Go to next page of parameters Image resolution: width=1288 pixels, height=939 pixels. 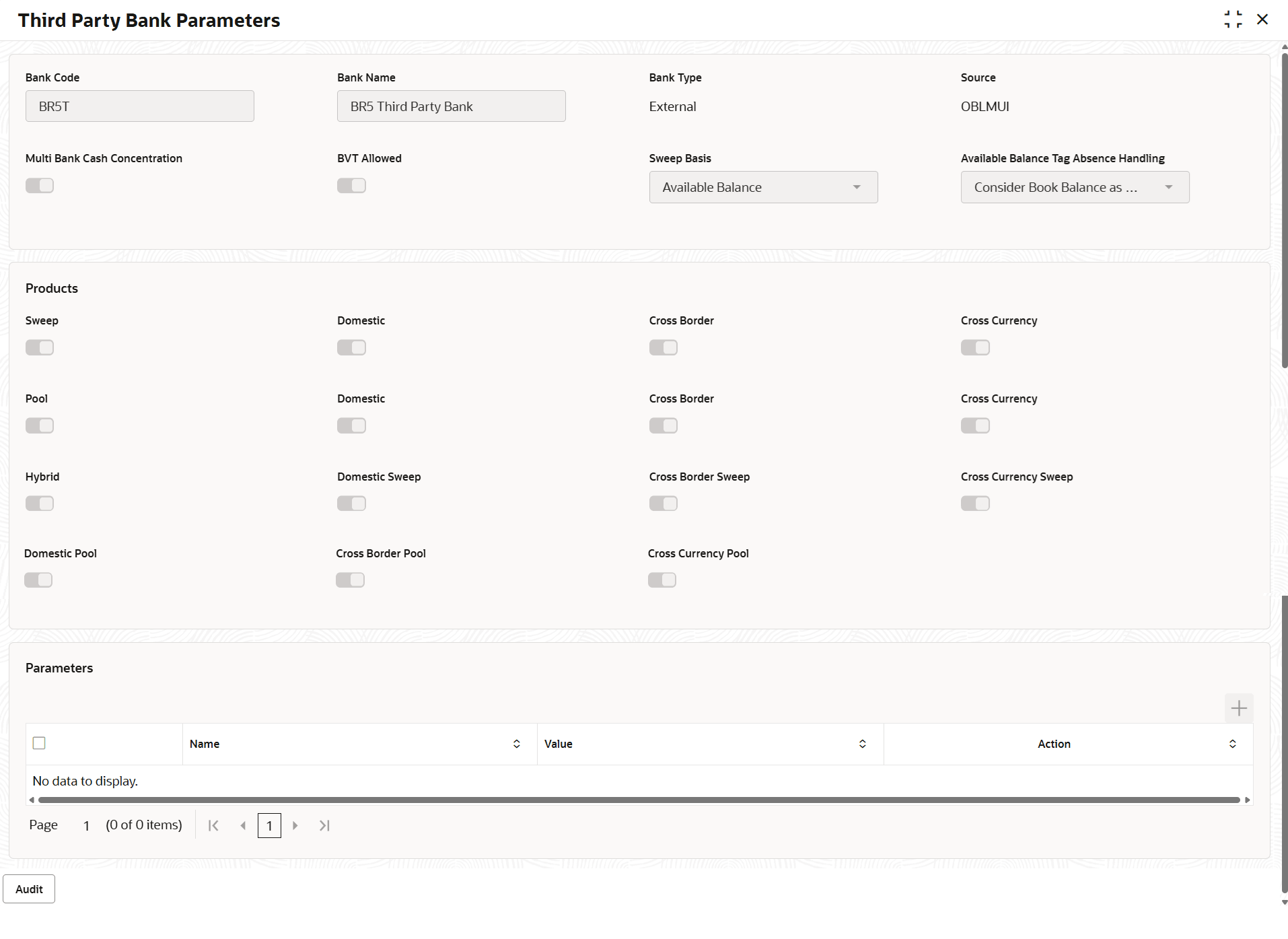click(295, 825)
